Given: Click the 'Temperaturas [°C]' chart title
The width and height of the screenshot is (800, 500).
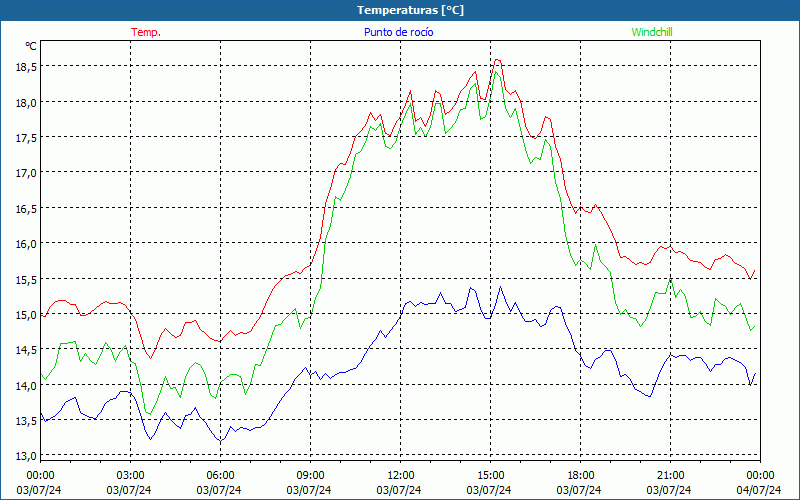Looking at the screenshot, I should coord(410,10).
